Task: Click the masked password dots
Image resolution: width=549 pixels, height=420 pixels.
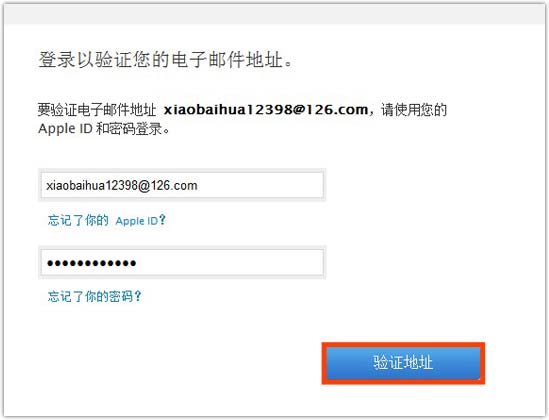Action: pyautogui.click(x=92, y=263)
